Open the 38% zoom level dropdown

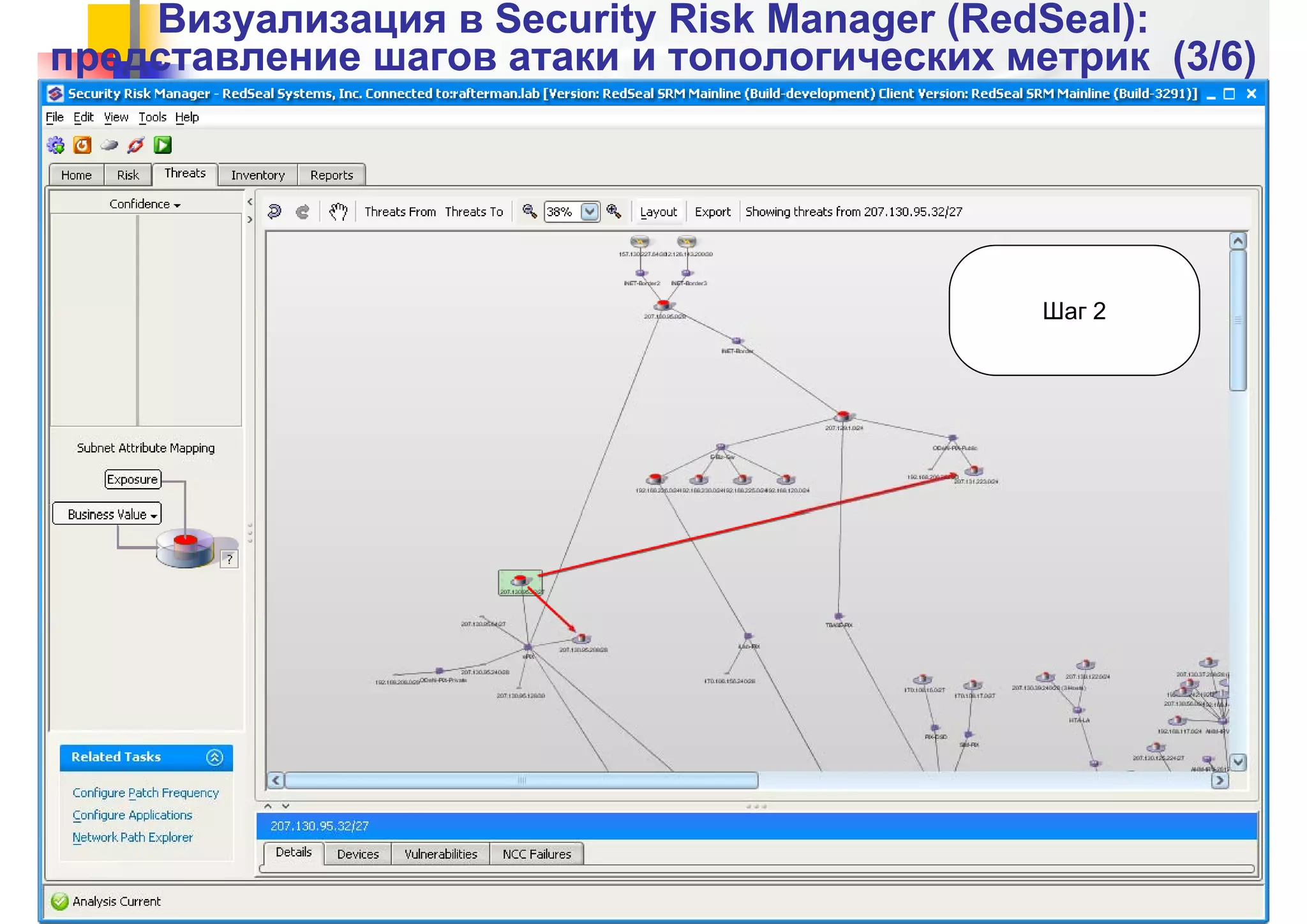[590, 211]
